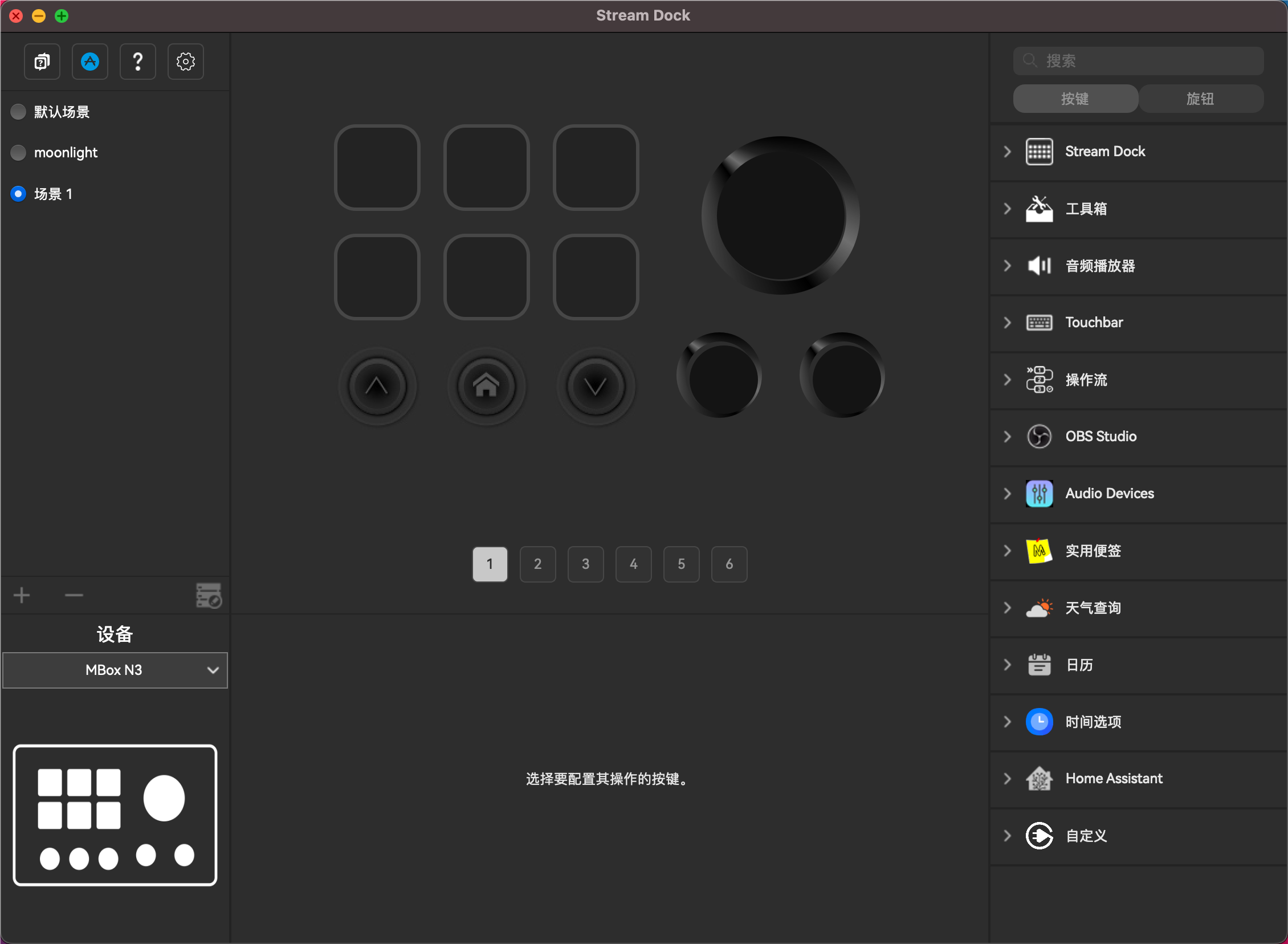The image size is (1288, 944).
Task: Select the small right knob dial
Action: (842, 376)
